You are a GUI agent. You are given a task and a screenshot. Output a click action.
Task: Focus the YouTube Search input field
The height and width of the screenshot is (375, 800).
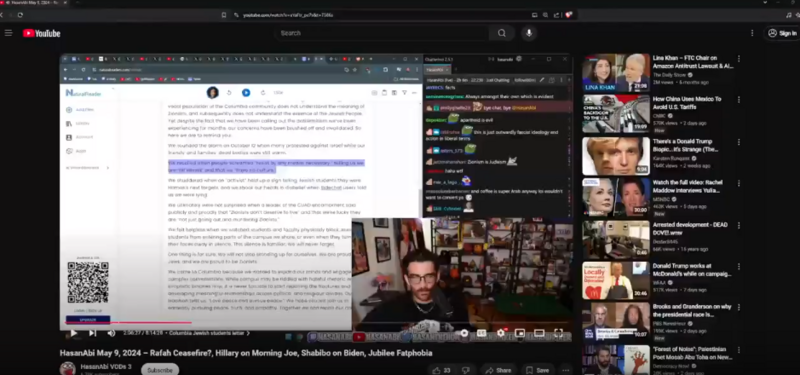tap(382, 33)
